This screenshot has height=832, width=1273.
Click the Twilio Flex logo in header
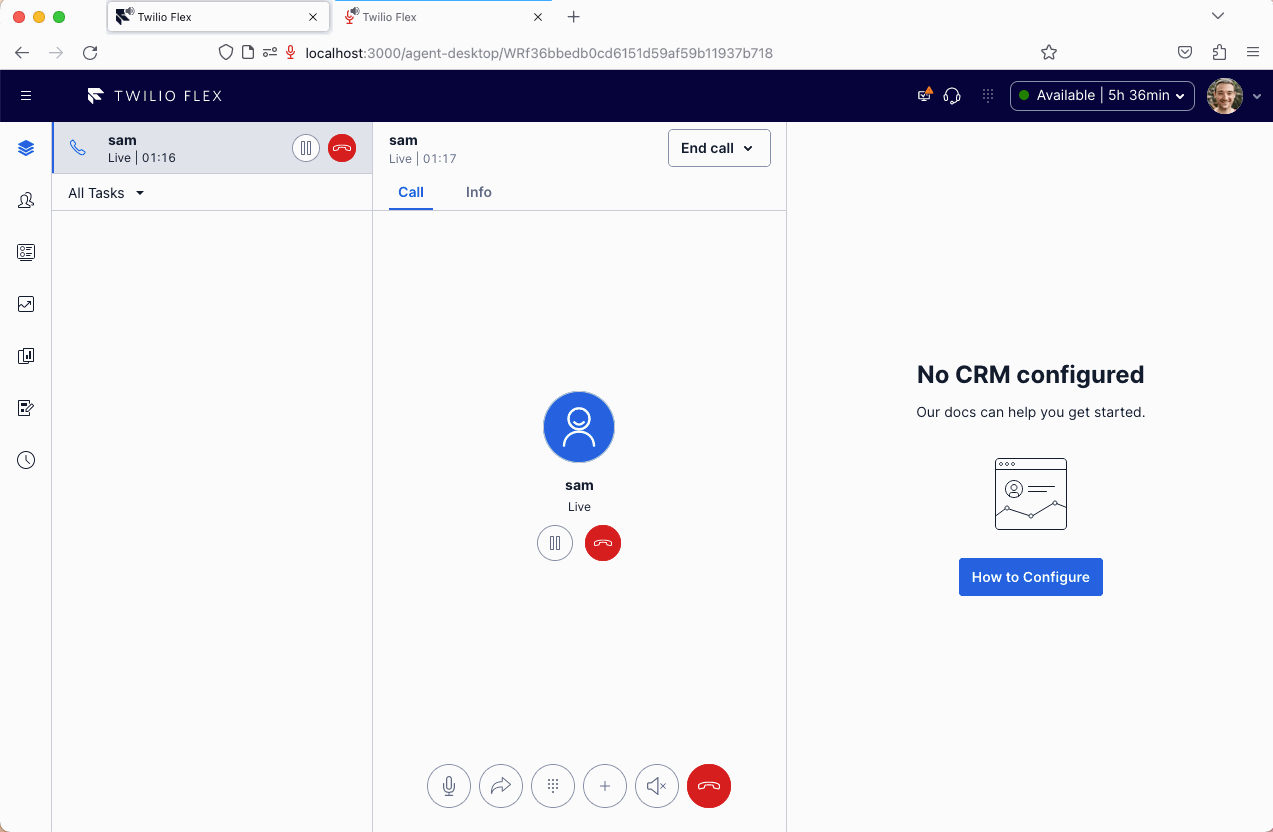coord(154,96)
